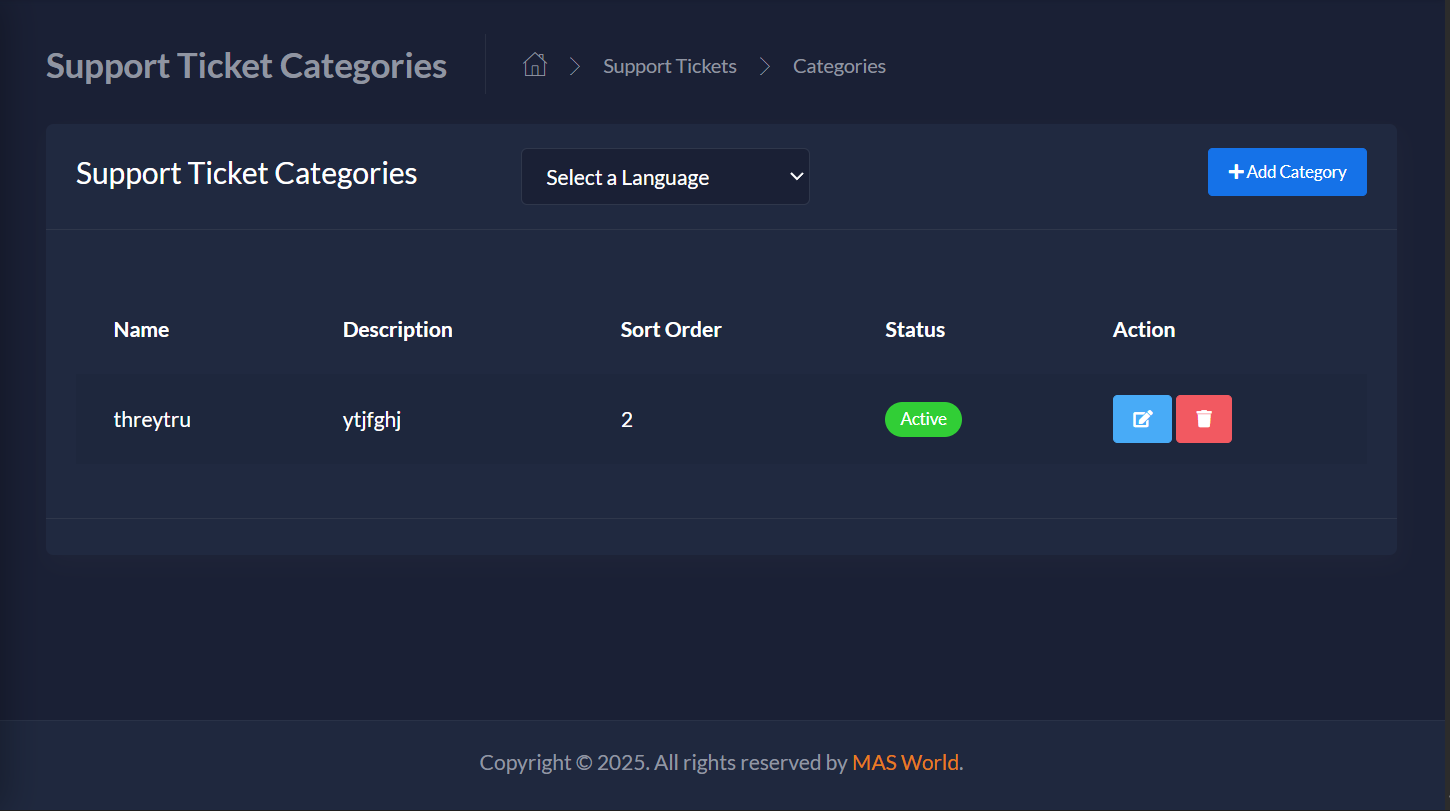The height and width of the screenshot is (811, 1450).
Task: Click the plus icon on Add Category
Action: tap(1238, 171)
